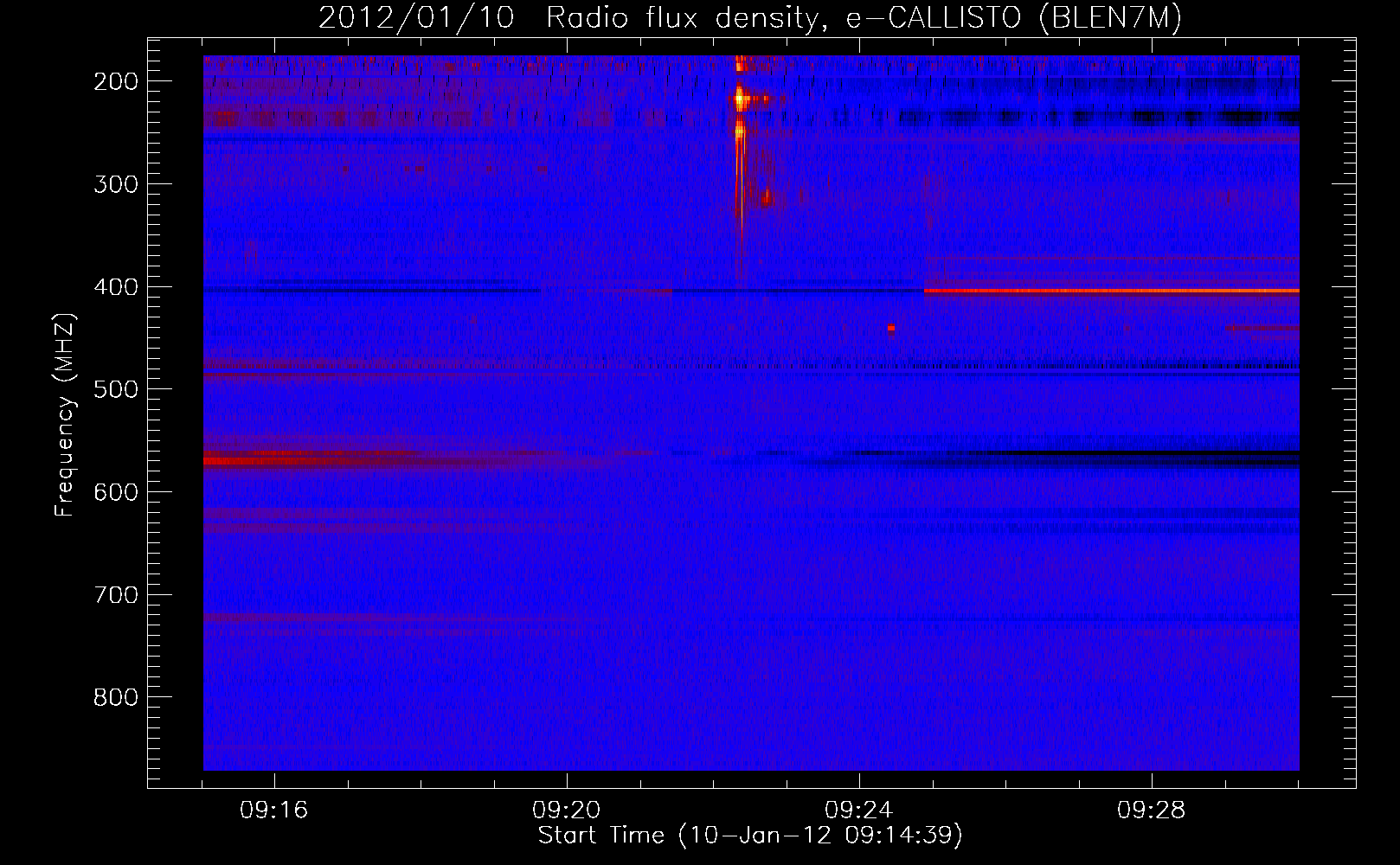Click the 09:16 time tick label
Image resolution: width=1400 pixels, height=865 pixels.
click(x=274, y=811)
